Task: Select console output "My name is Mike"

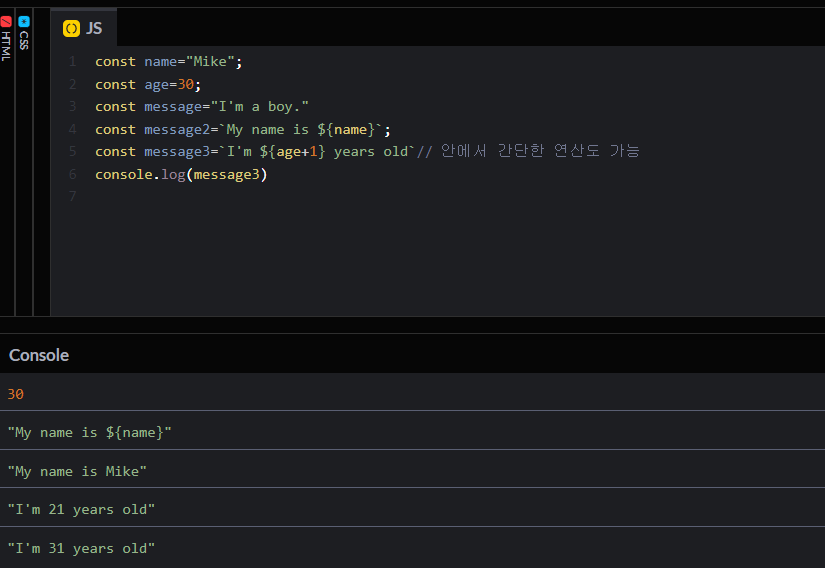Action: pyautogui.click(x=77, y=471)
